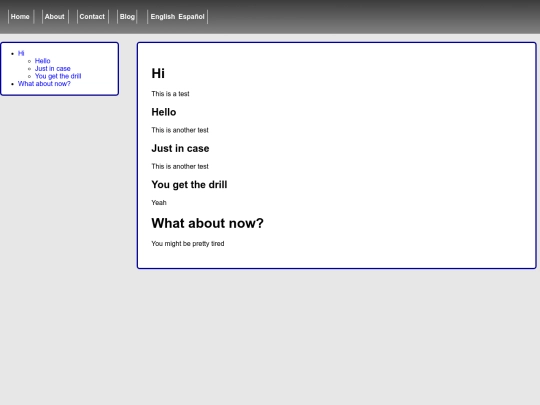The image size is (540, 405).
Task: Switch the site language to English
Action: 163,17
